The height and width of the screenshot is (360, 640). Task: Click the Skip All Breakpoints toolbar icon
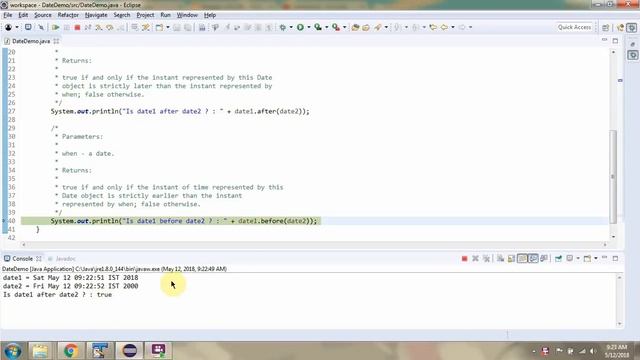[x=41, y=27]
